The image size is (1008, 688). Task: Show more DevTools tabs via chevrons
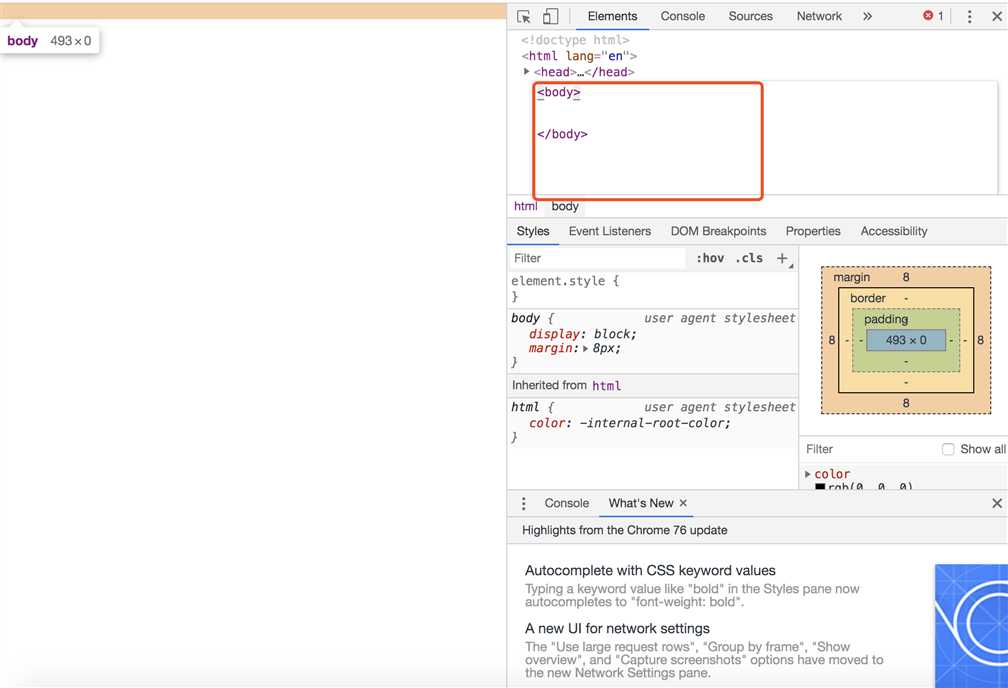click(867, 16)
